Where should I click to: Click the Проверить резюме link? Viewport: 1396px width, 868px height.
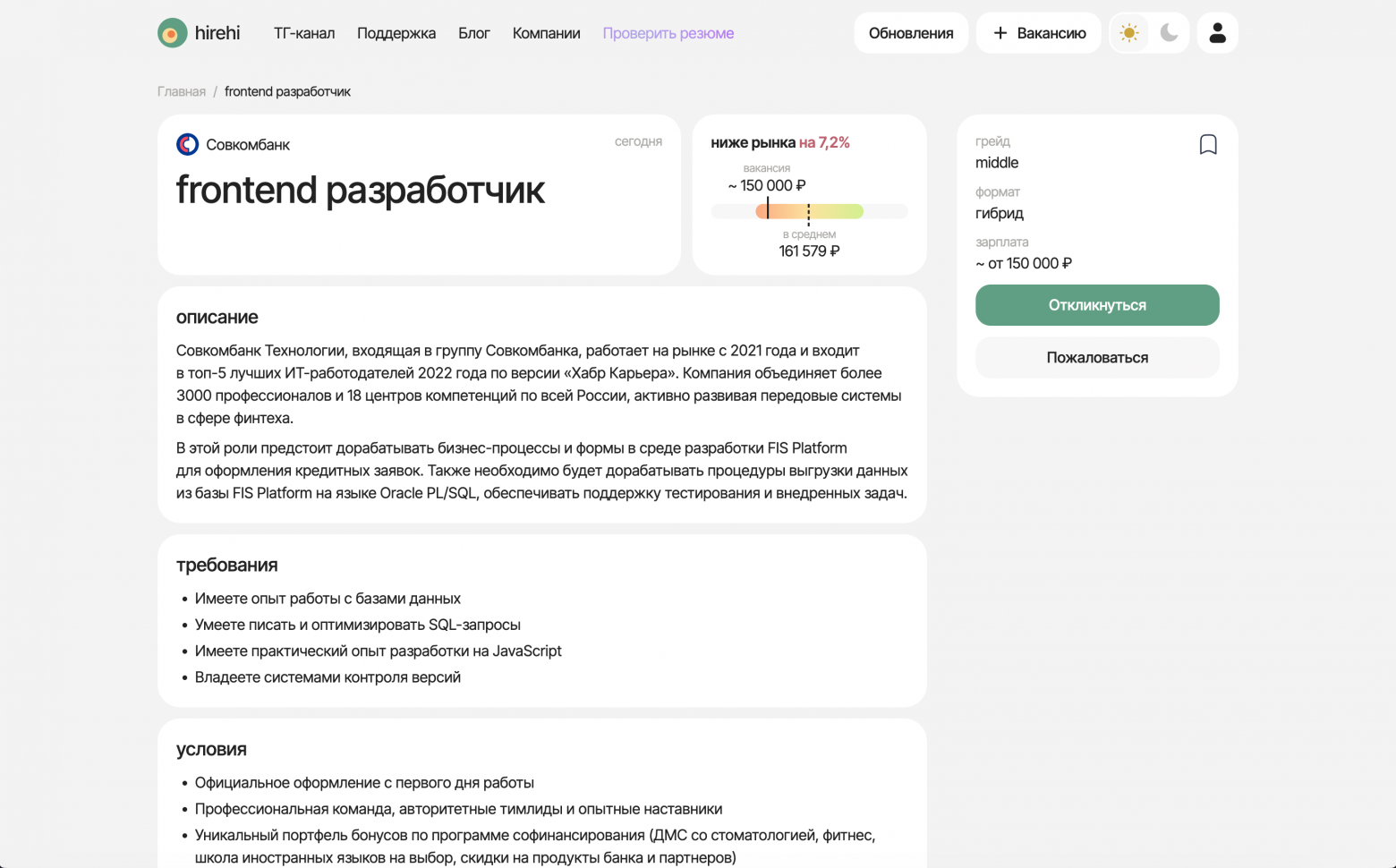click(x=668, y=33)
